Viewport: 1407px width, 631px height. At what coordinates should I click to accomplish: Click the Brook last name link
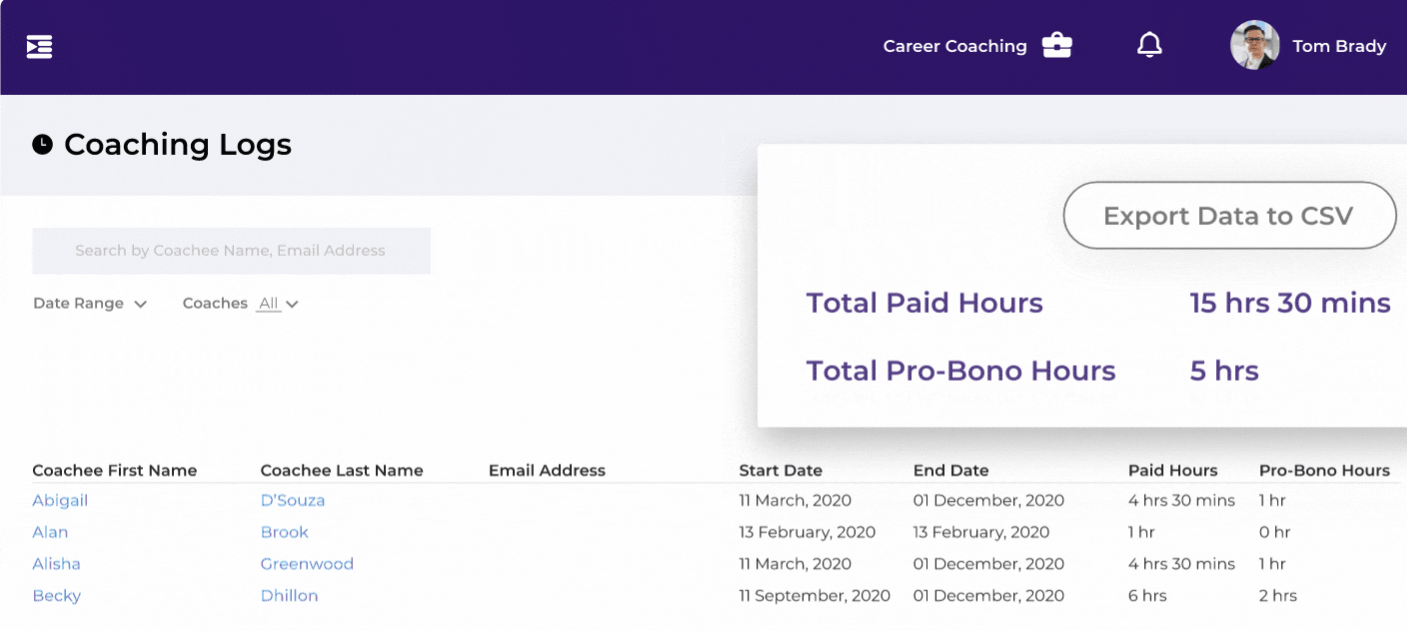click(284, 532)
